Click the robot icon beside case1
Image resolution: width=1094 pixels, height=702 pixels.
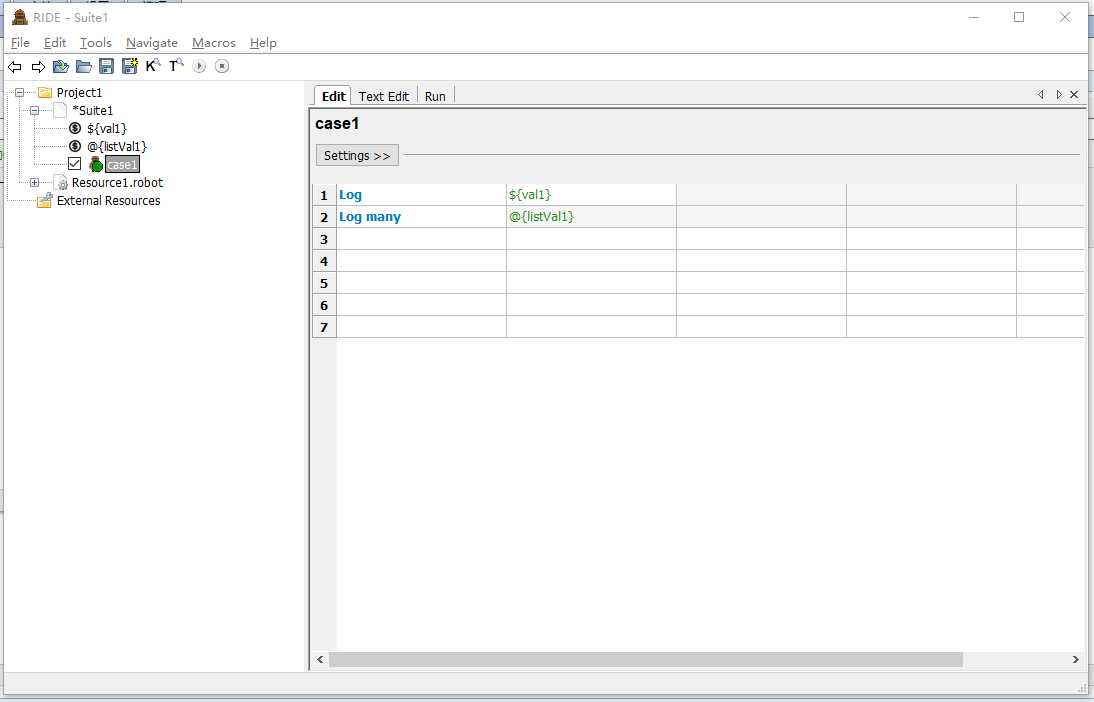coord(96,165)
